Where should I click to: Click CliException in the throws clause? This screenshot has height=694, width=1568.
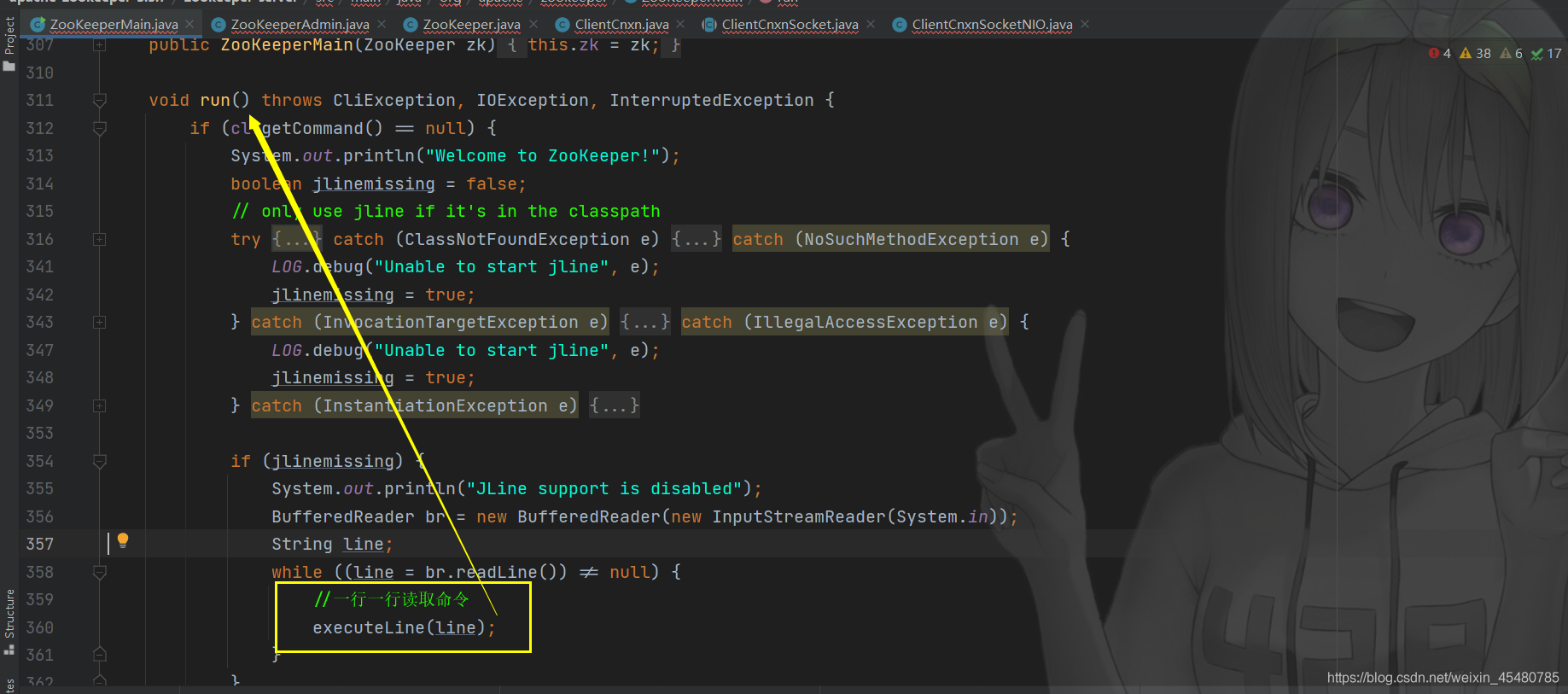(x=394, y=101)
